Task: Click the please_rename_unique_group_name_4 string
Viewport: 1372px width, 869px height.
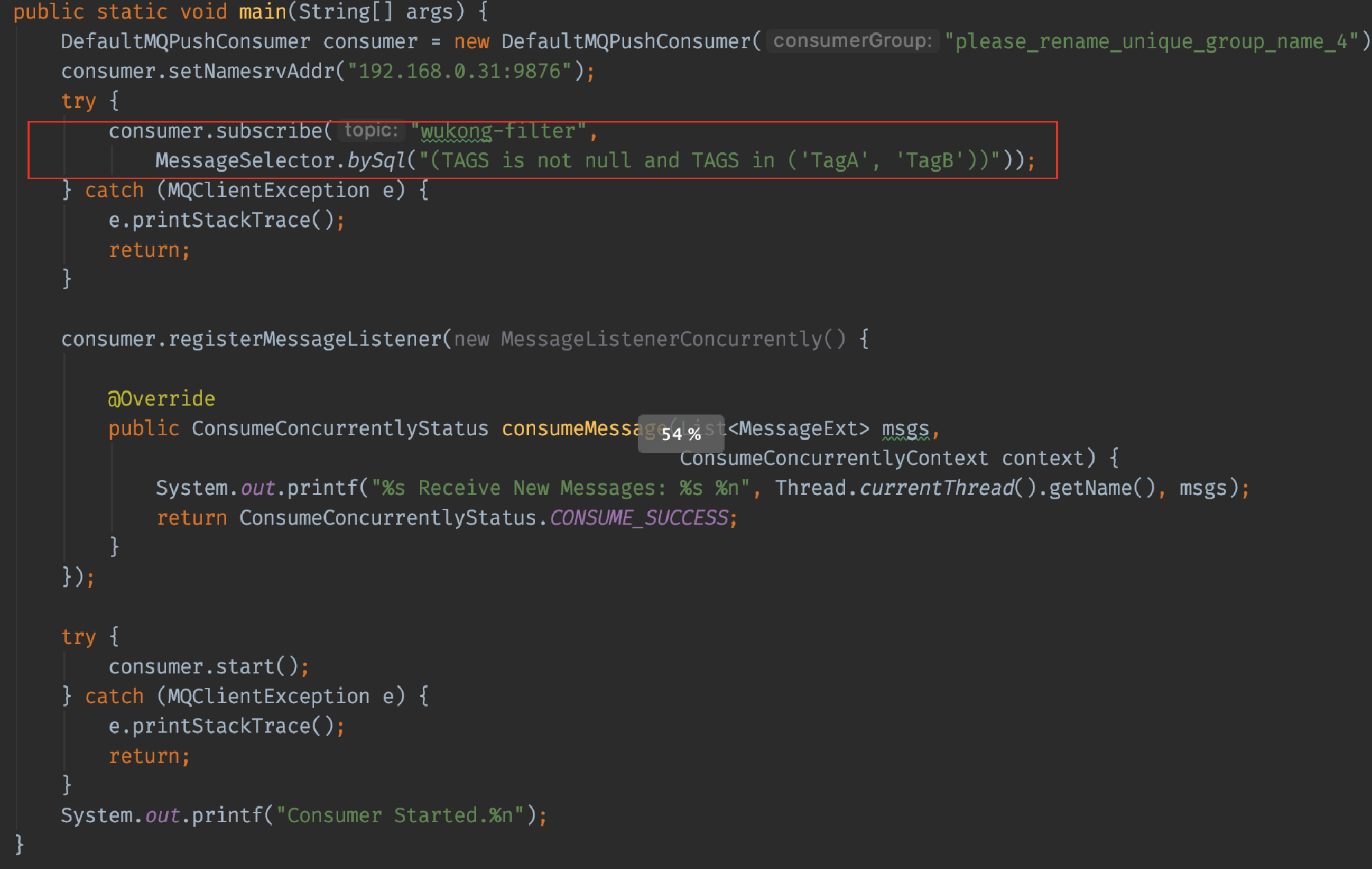Action: (x=1151, y=41)
